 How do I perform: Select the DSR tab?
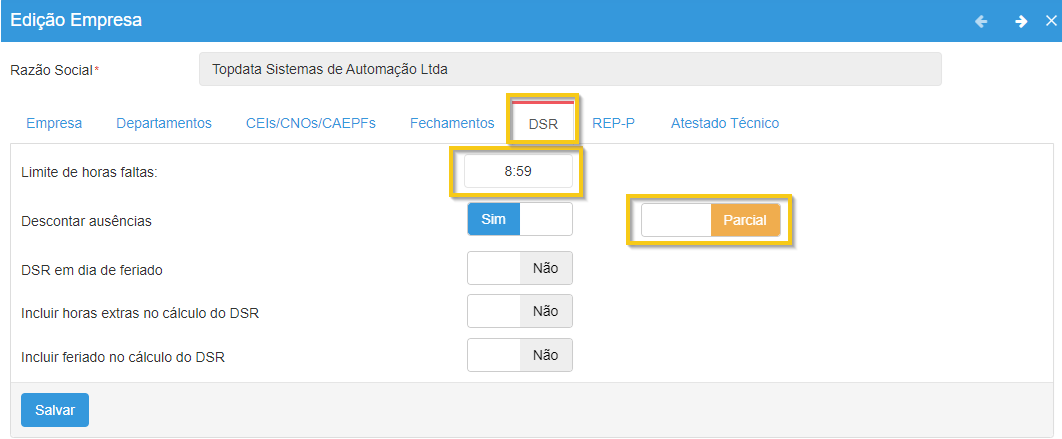(543, 124)
